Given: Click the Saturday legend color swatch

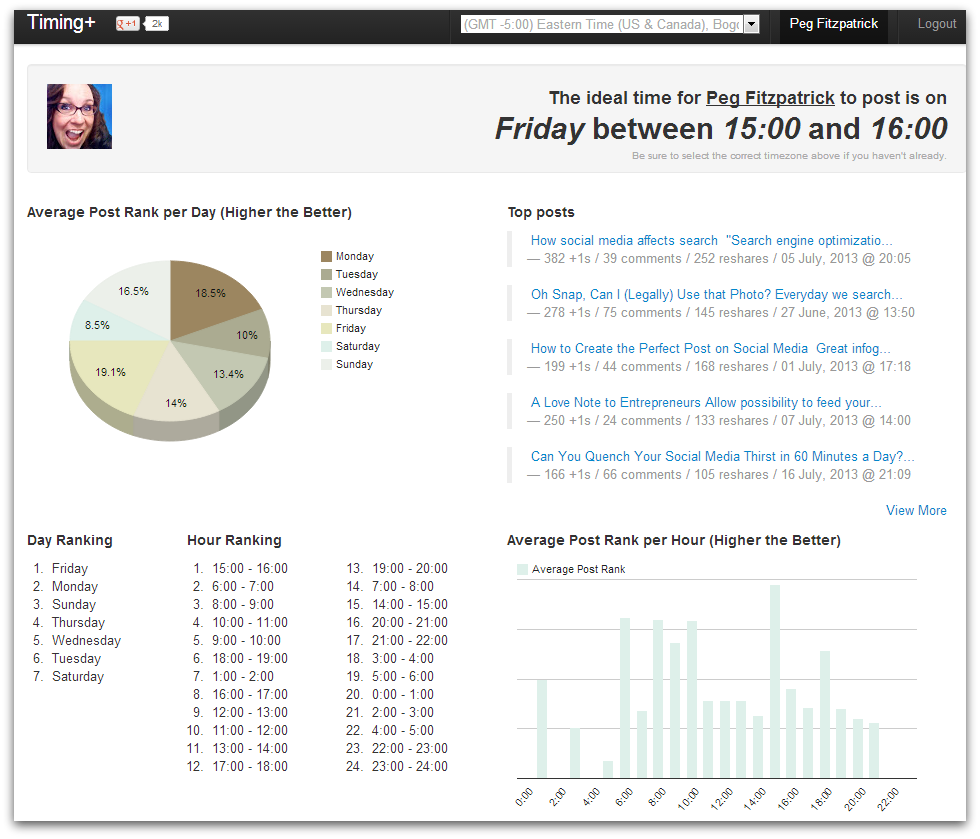Looking at the screenshot, I should (326, 346).
